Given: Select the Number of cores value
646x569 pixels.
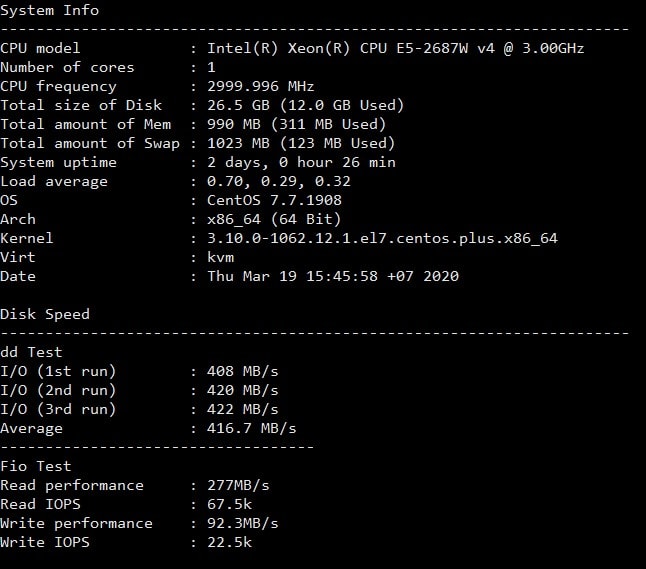Looking at the screenshot, I should point(211,67).
